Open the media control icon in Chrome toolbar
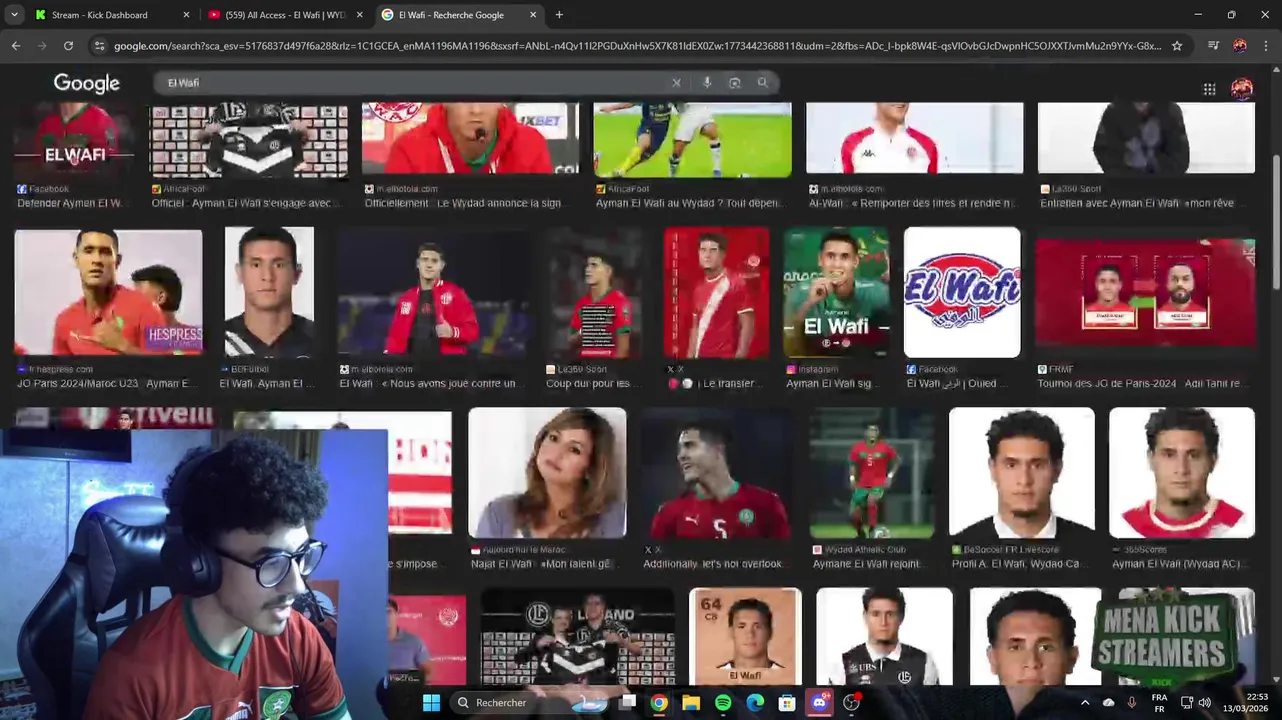This screenshot has width=1282, height=720. pos(1213,46)
